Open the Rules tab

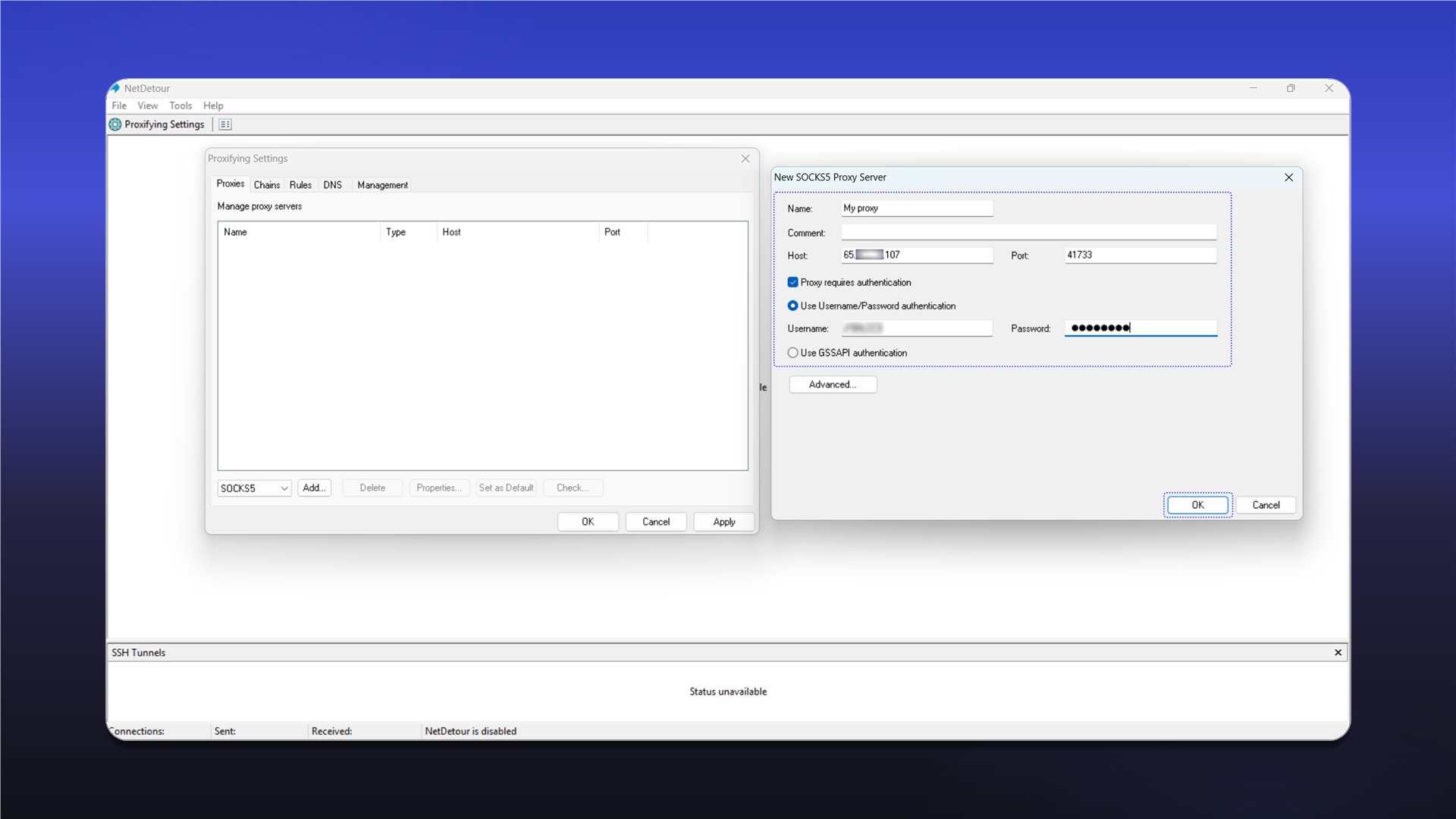pyautogui.click(x=300, y=185)
